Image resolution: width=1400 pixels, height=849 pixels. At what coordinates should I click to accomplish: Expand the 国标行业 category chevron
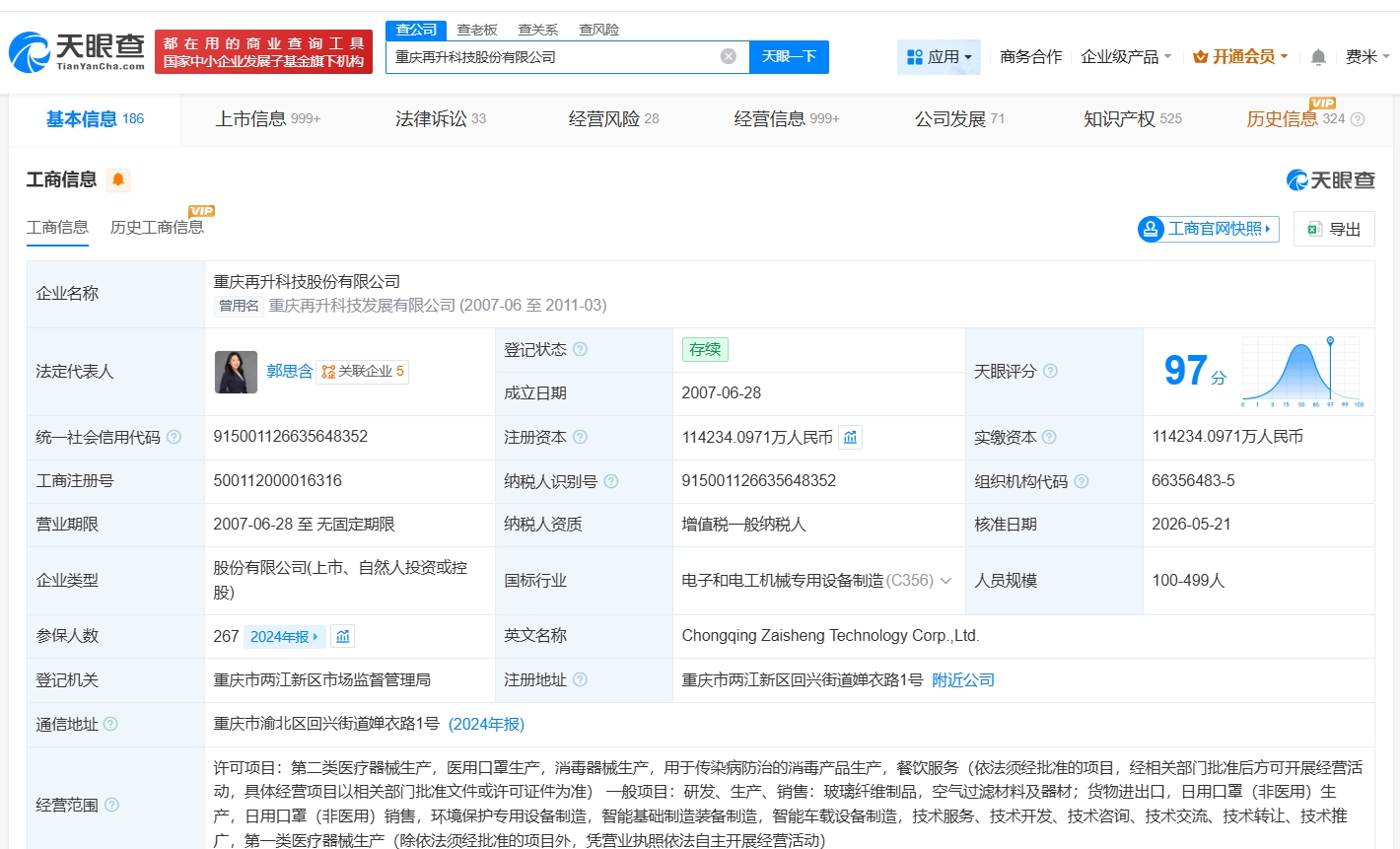click(946, 581)
